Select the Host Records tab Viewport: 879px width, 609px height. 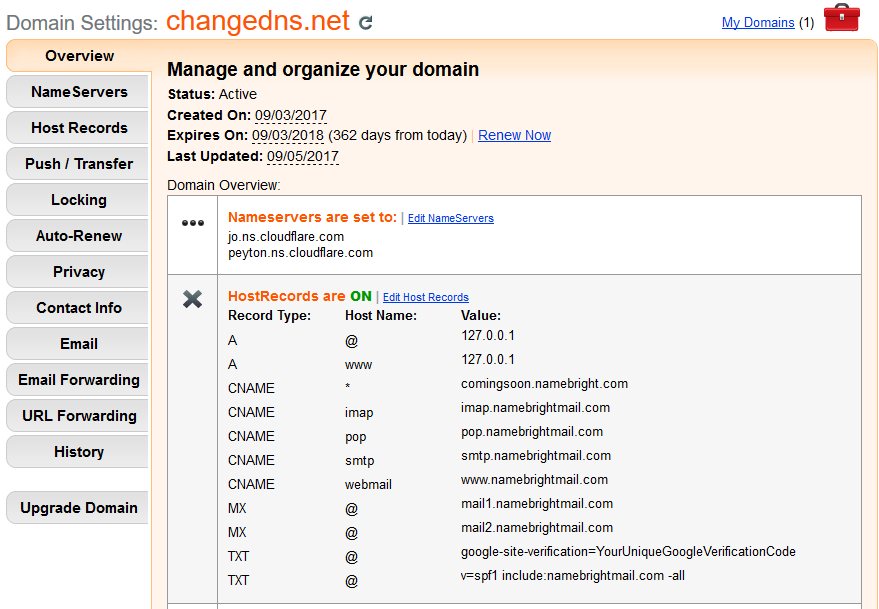tap(79, 128)
